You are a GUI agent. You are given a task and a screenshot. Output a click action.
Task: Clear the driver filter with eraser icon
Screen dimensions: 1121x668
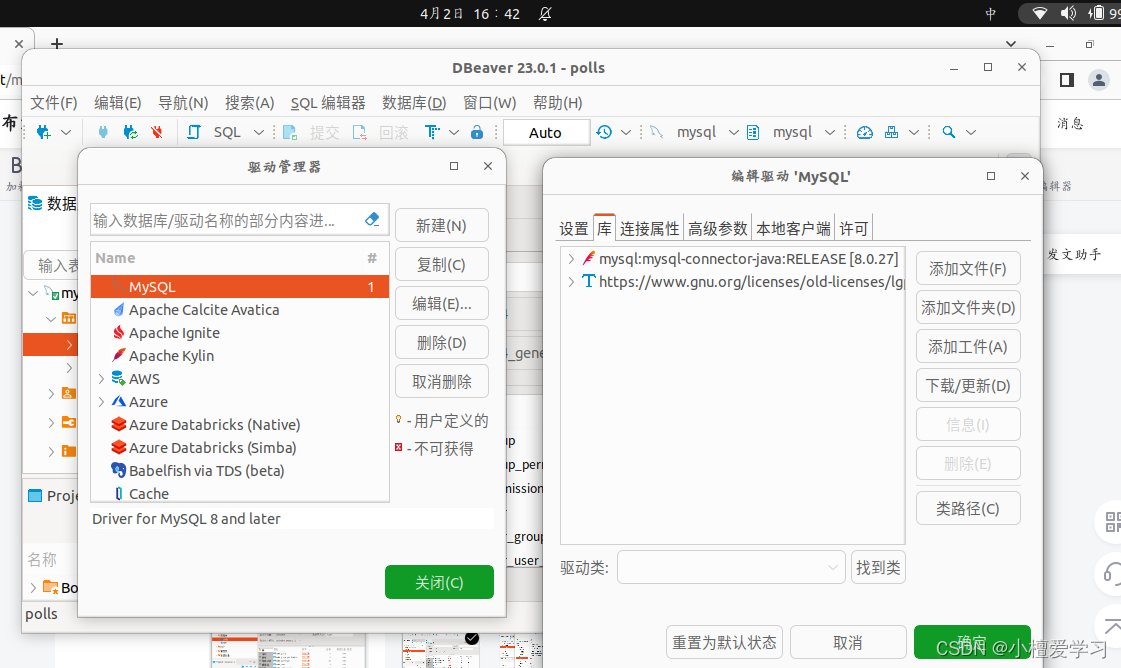coord(372,220)
